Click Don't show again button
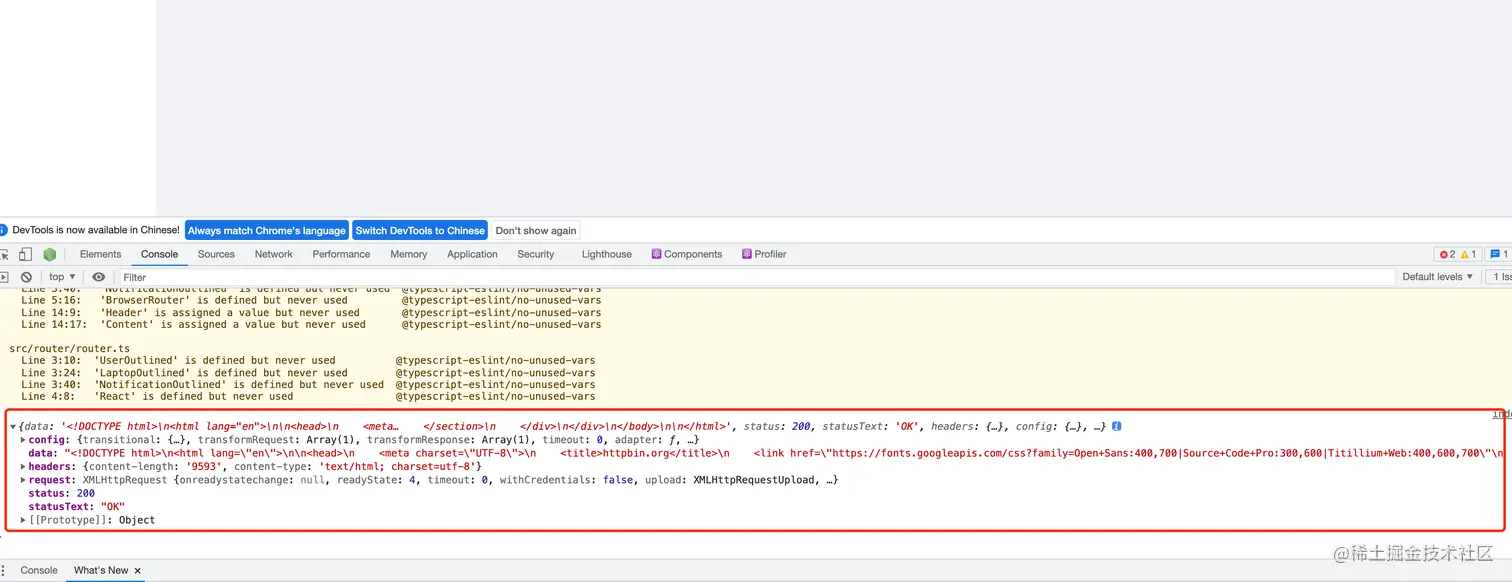This screenshot has height=582, width=1512. pyautogui.click(x=536, y=230)
